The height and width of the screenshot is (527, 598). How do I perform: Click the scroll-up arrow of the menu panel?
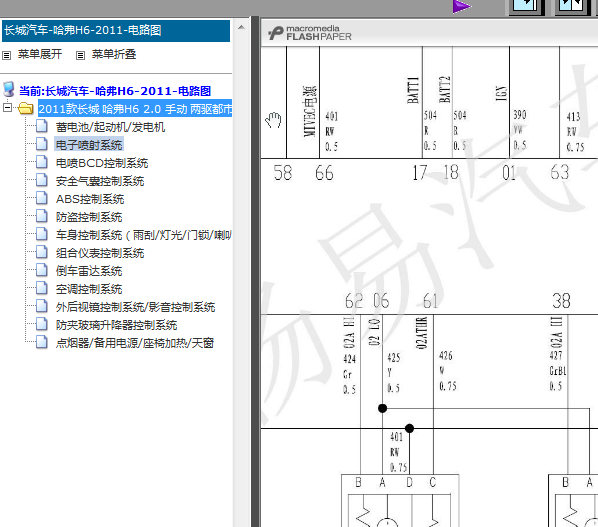click(x=241, y=27)
